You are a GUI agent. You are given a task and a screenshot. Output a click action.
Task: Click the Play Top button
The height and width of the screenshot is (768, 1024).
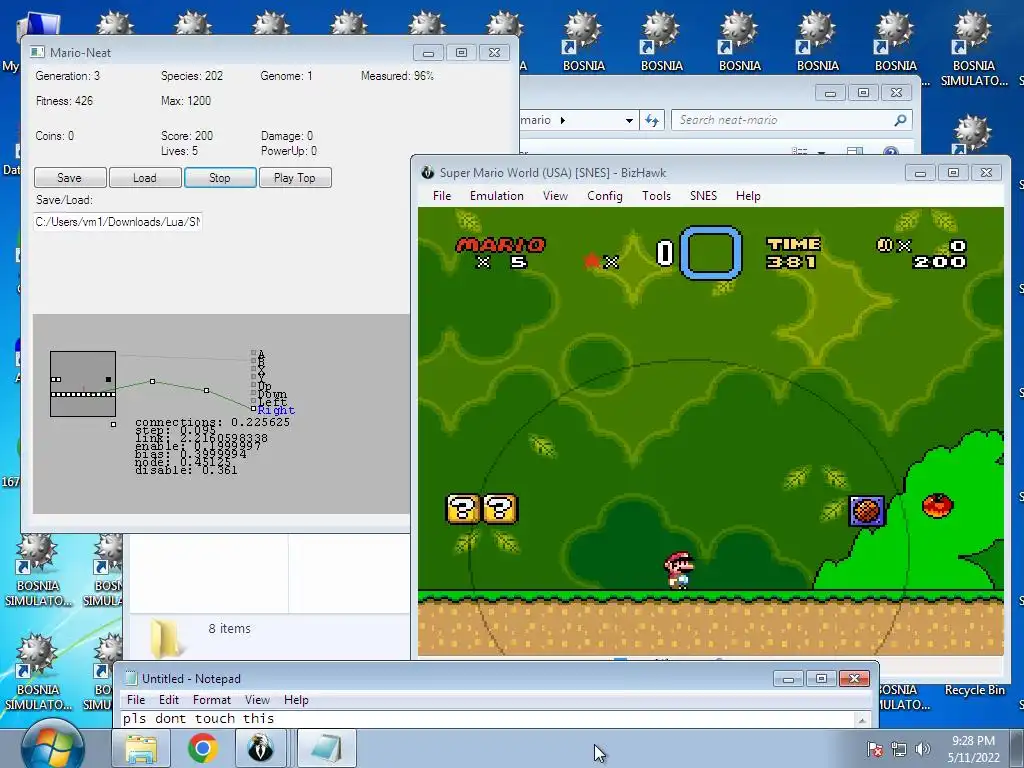pyautogui.click(x=295, y=178)
